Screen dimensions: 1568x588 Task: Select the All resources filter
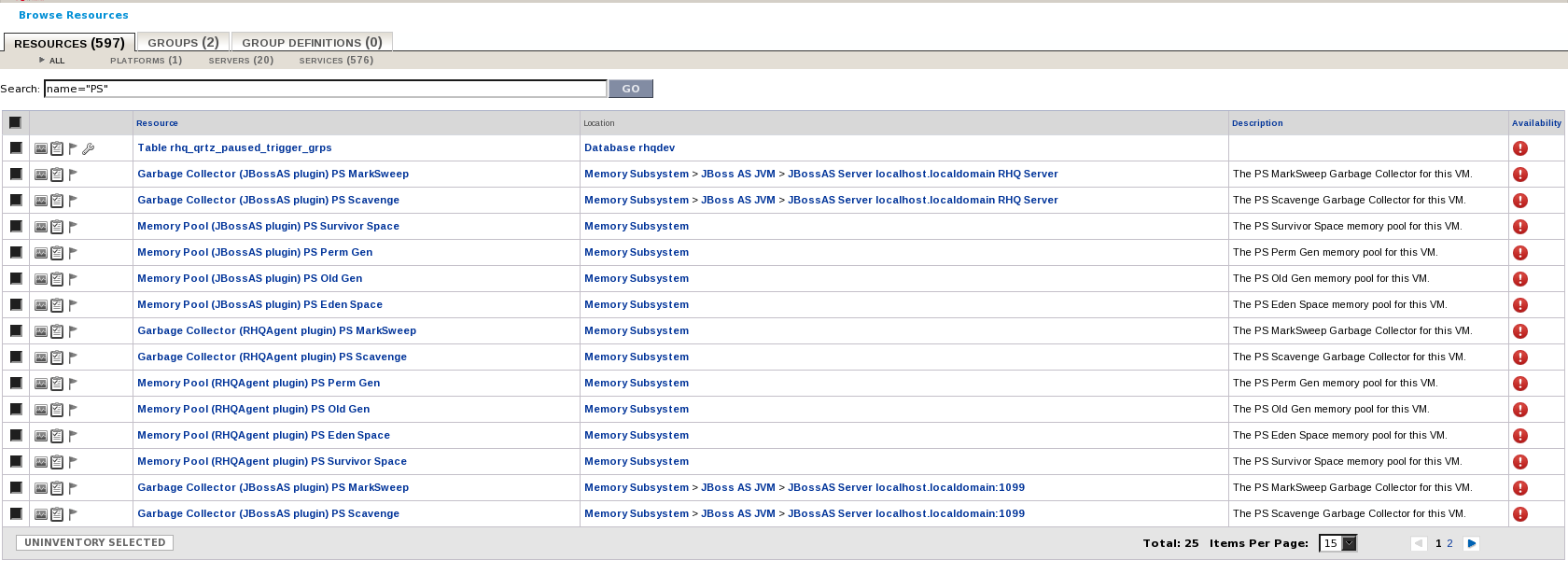(x=57, y=61)
